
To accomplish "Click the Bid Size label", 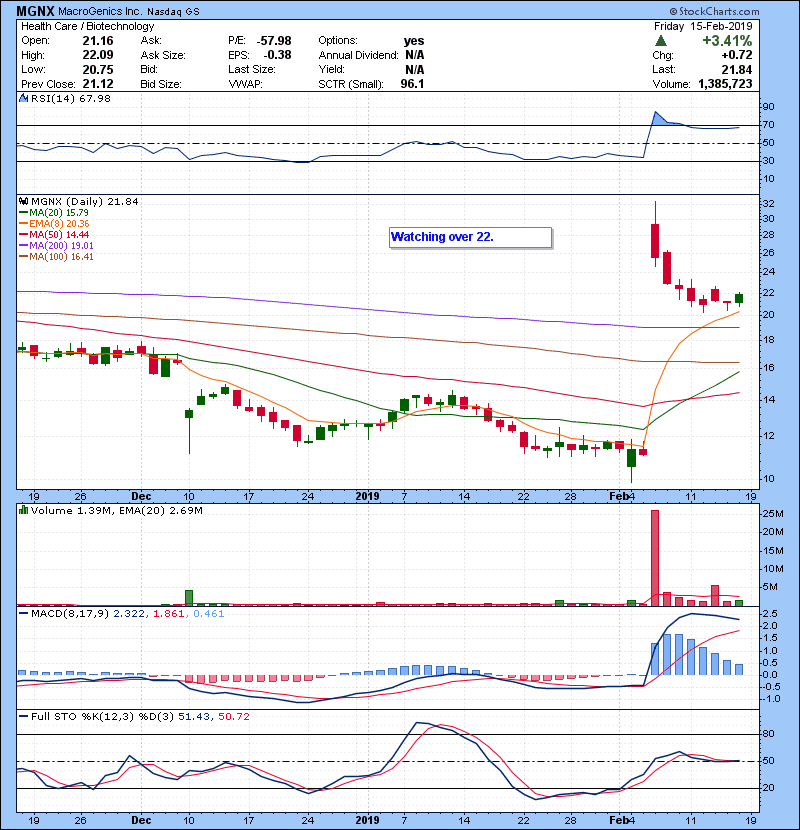I will (x=161, y=84).
